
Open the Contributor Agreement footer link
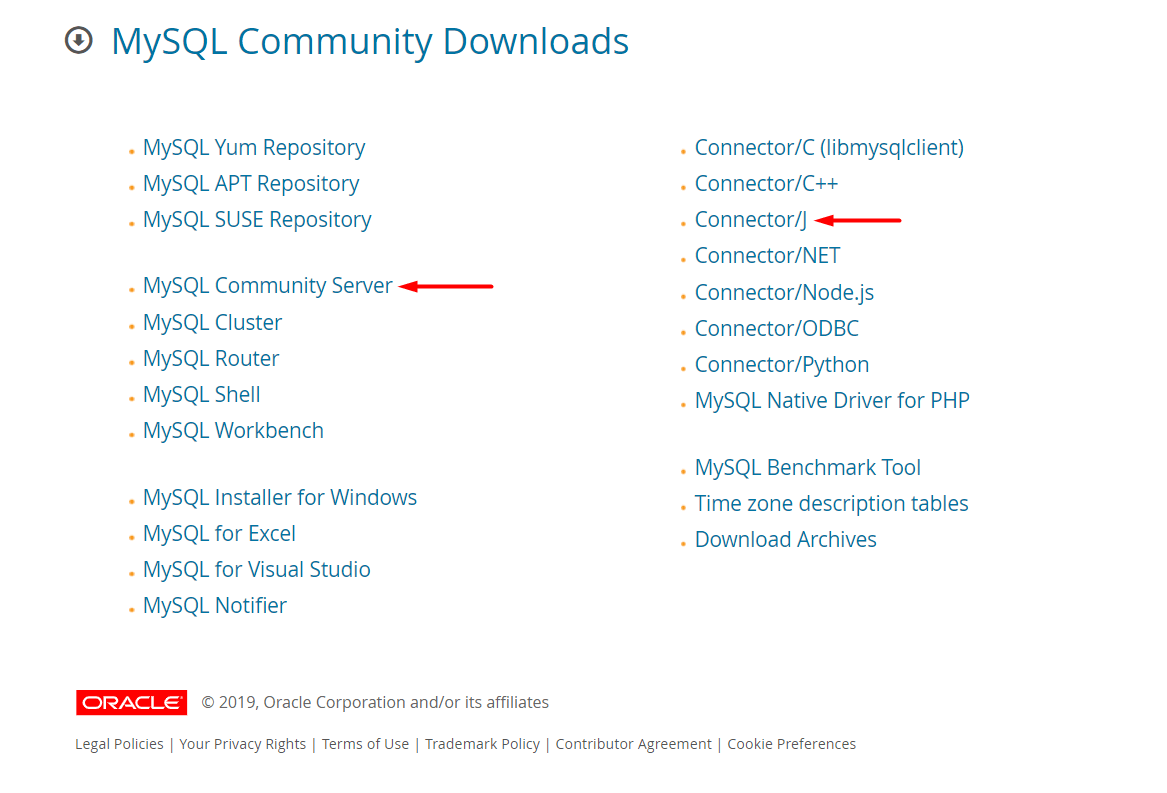[x=633, y=744]
